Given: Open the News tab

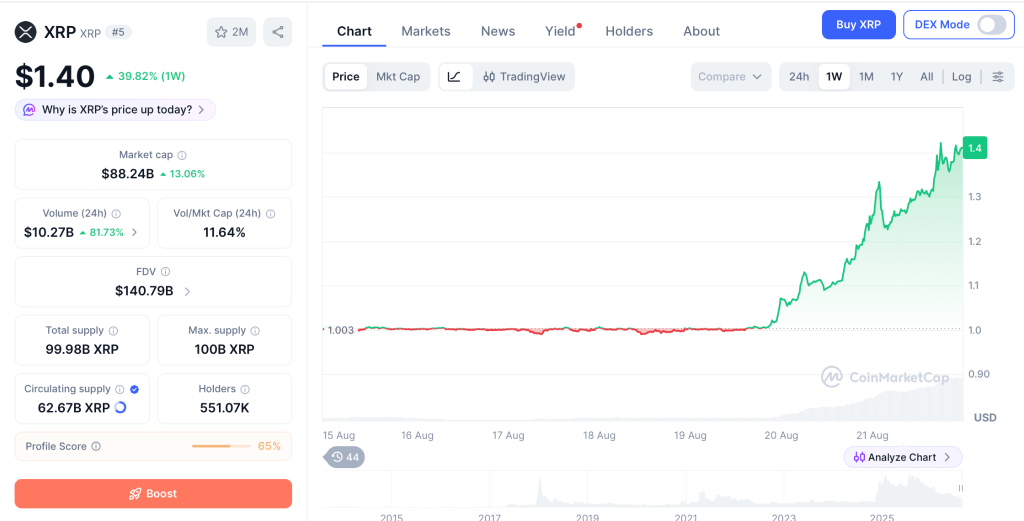Looking at the screenshot, I should click(x=498, y=31).
